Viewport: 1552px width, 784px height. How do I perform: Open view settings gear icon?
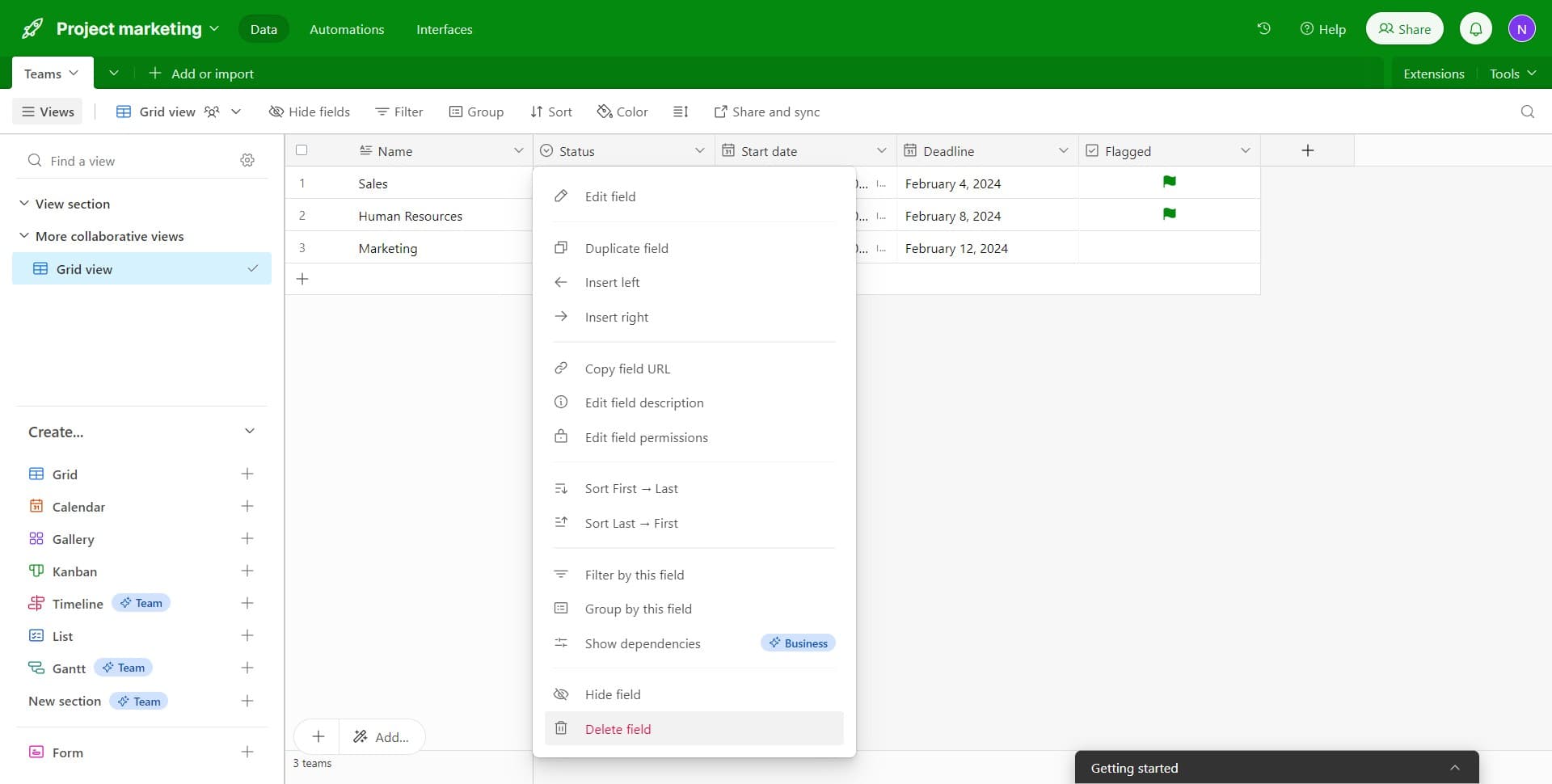click(247, 160)
